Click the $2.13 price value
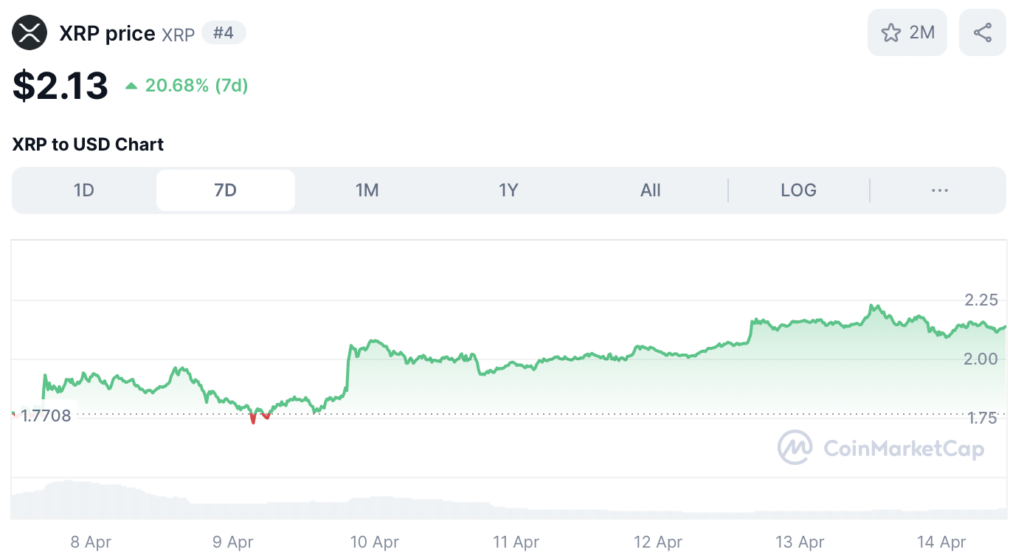 coord(60,86)
